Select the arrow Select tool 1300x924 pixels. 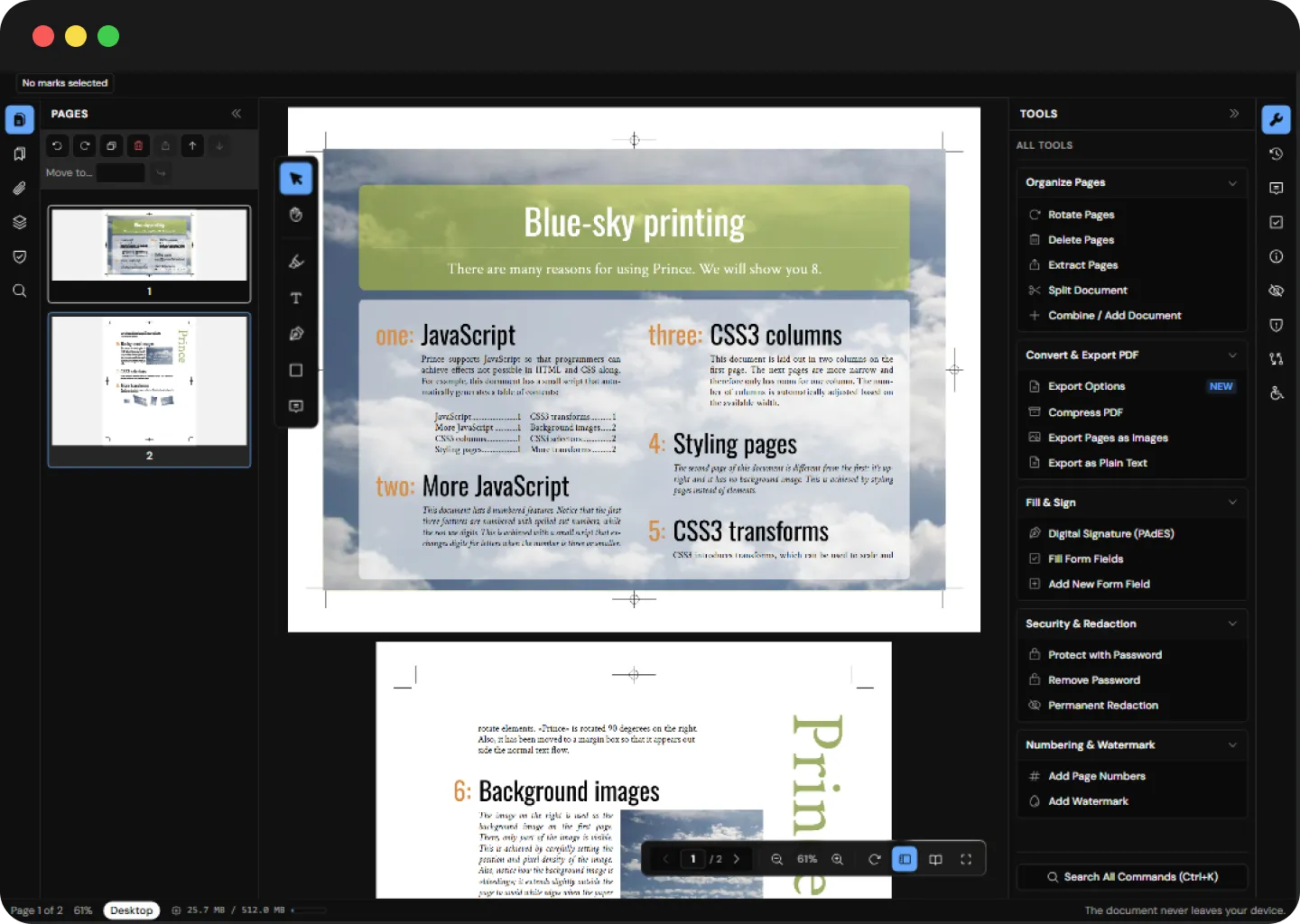click(296, 179)
